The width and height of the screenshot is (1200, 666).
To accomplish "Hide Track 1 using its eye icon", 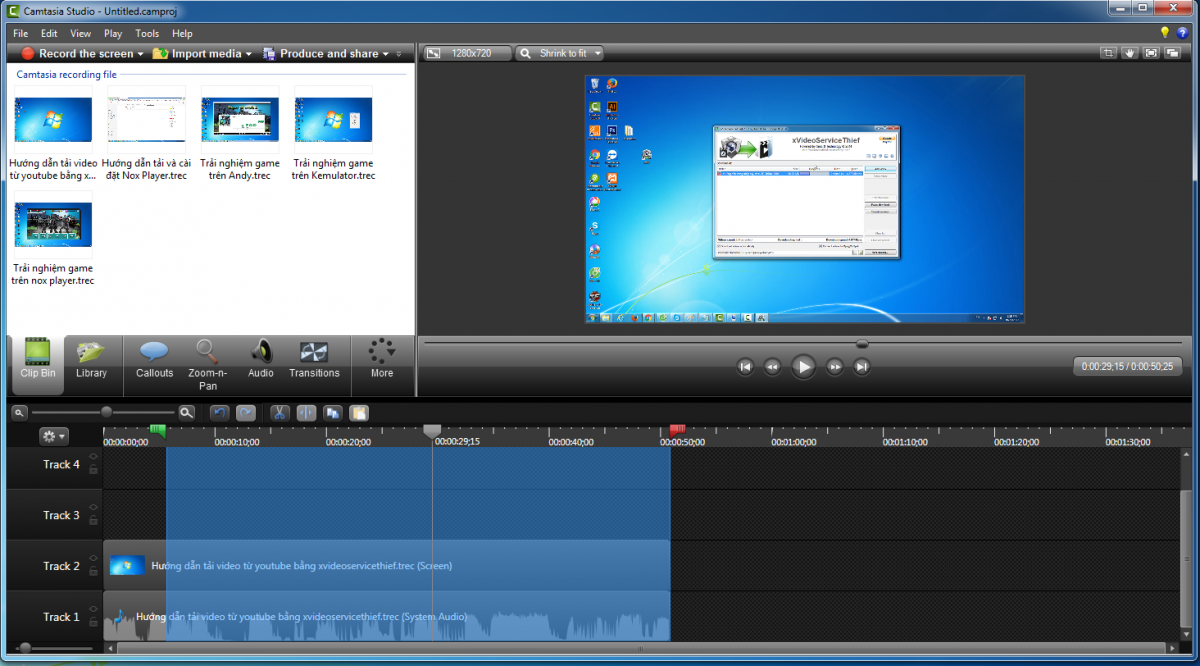I will coord(93,611).
